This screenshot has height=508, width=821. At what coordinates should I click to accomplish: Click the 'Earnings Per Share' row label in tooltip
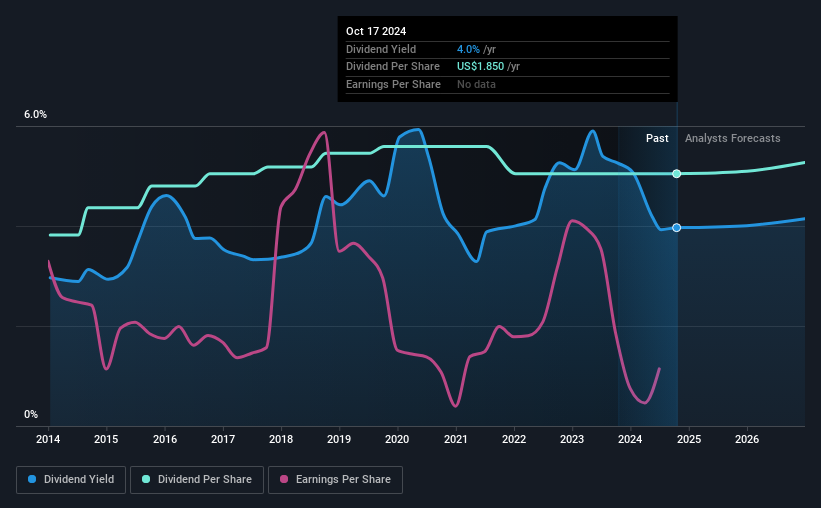pyautogui.click(x=393, y=84)
